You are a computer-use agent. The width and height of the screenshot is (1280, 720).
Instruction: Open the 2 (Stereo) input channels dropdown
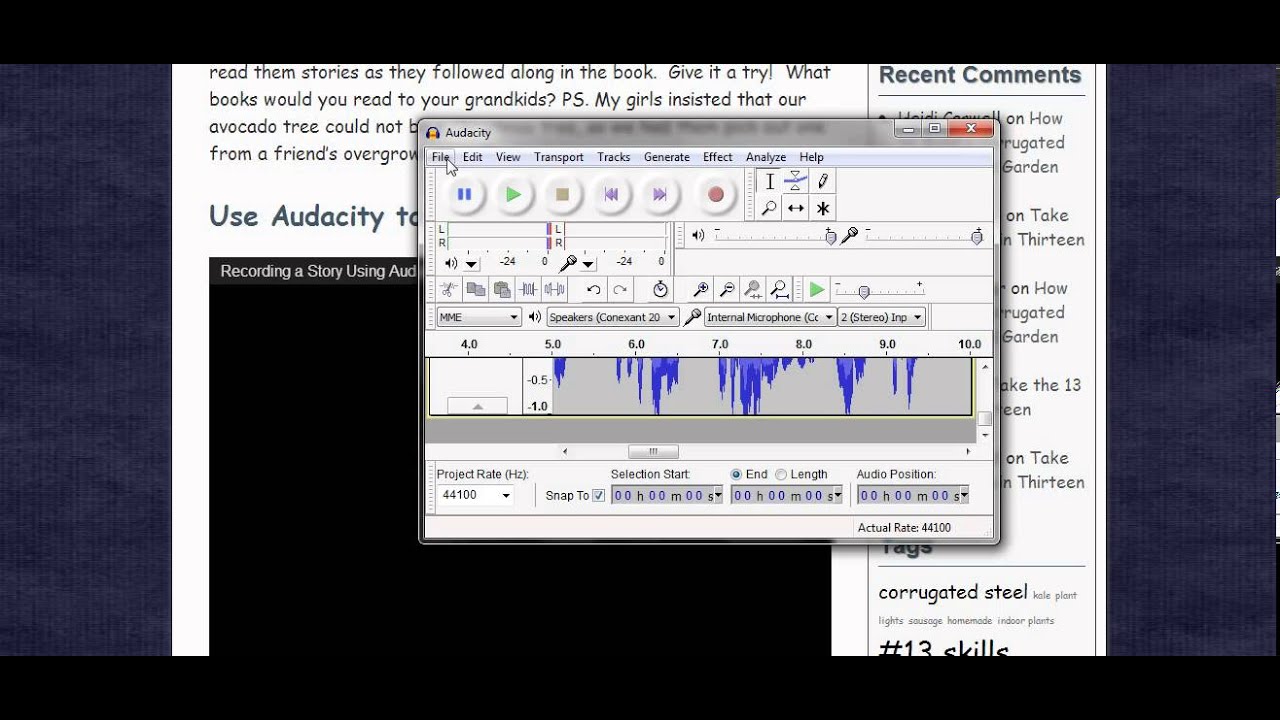pos(881,317)
